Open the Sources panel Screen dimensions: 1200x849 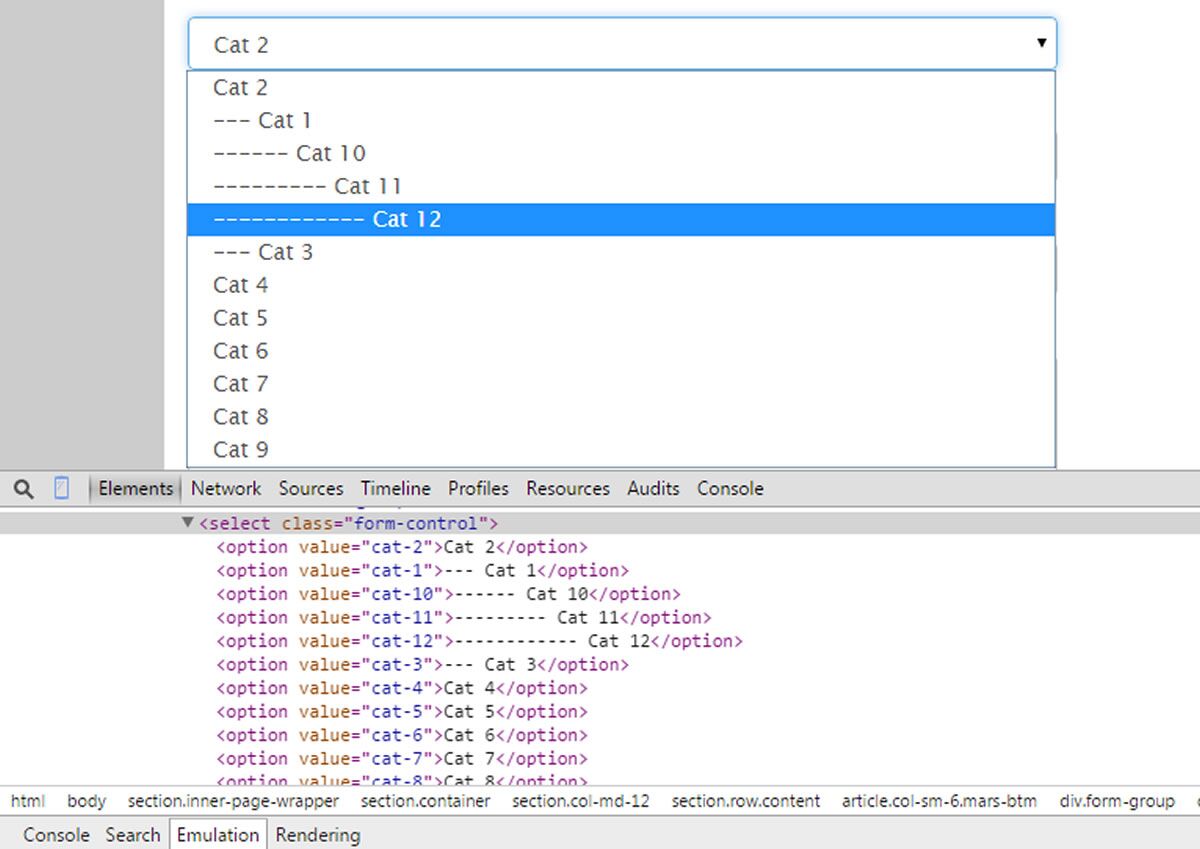pos(310,488)
